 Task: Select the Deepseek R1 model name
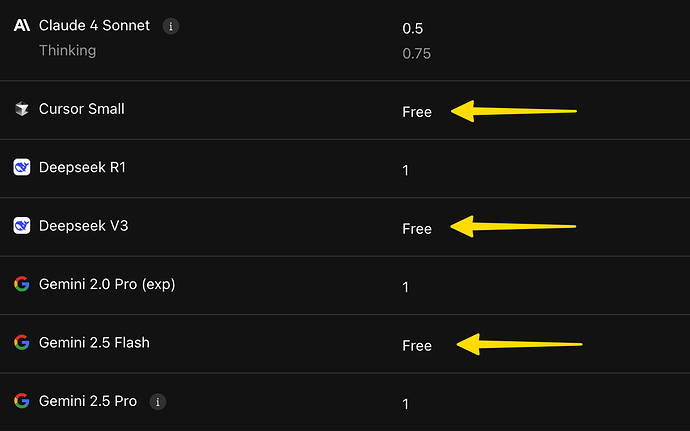(82, 167)
